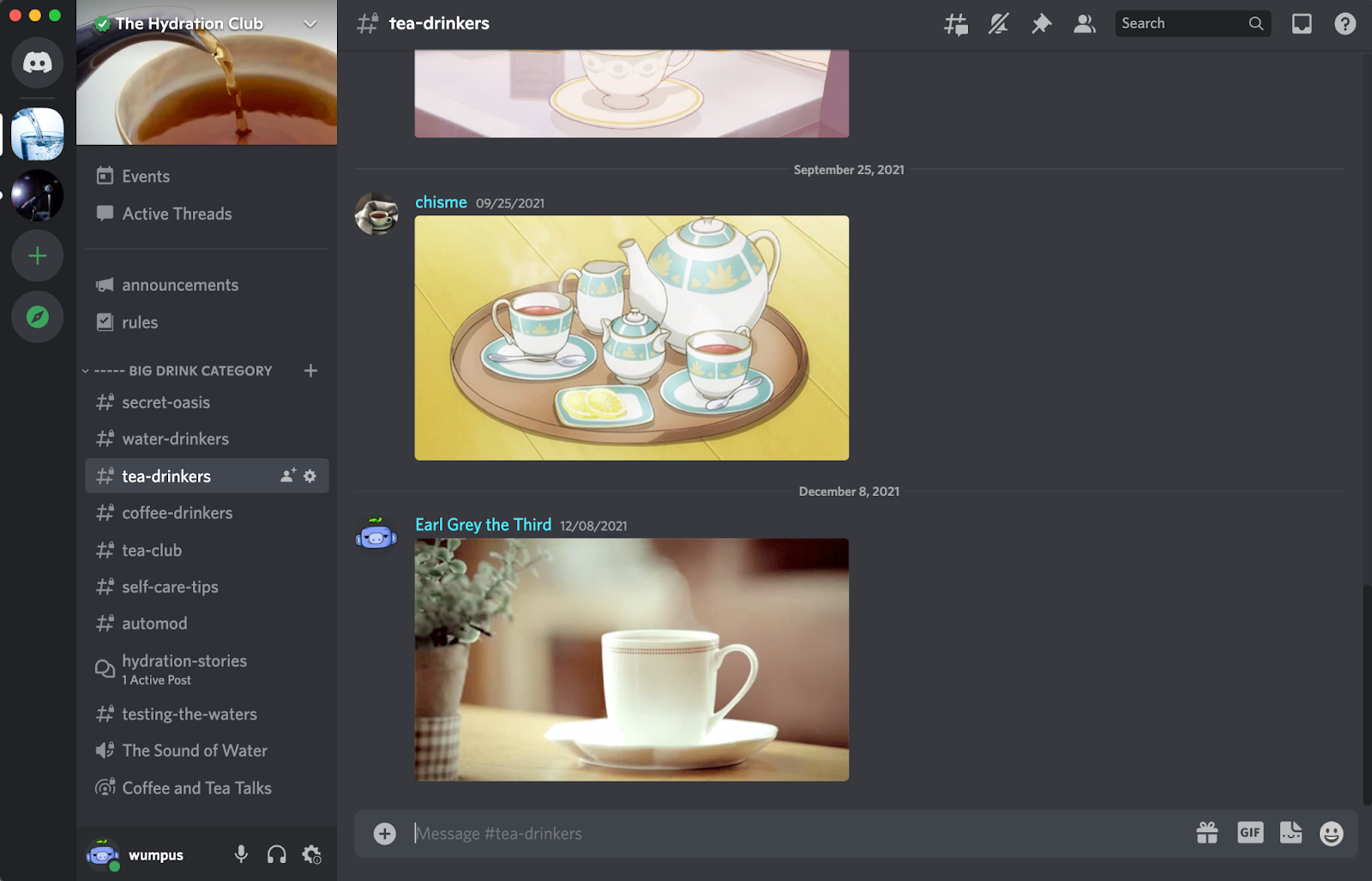Select the Hydration Club server icon
This screenshot has width=1372, height=881.
click(37, 135)
